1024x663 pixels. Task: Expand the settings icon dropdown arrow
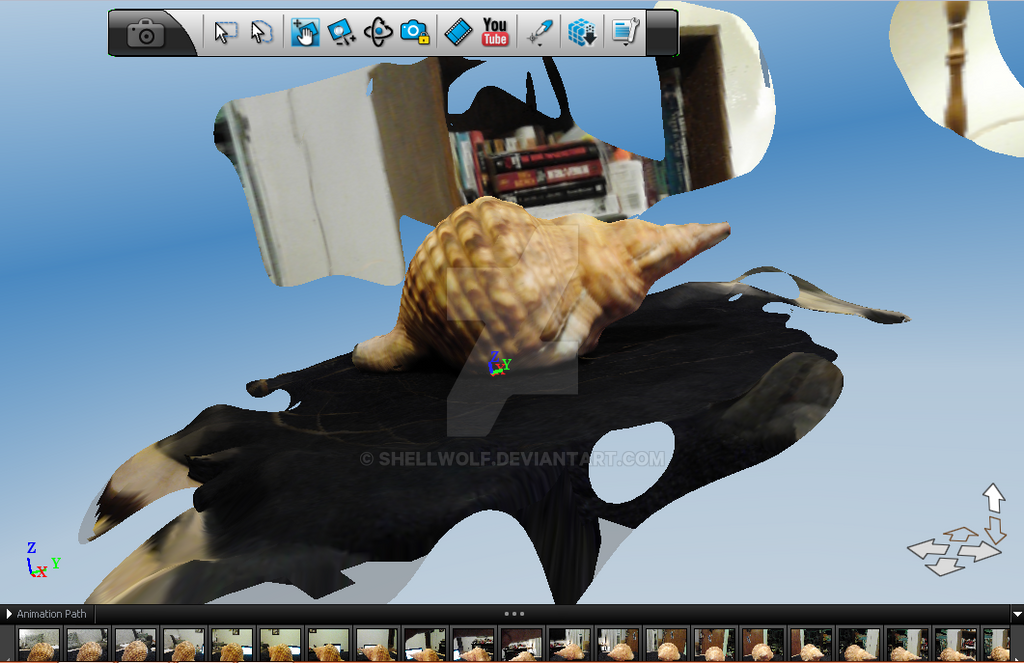[626, 44]
